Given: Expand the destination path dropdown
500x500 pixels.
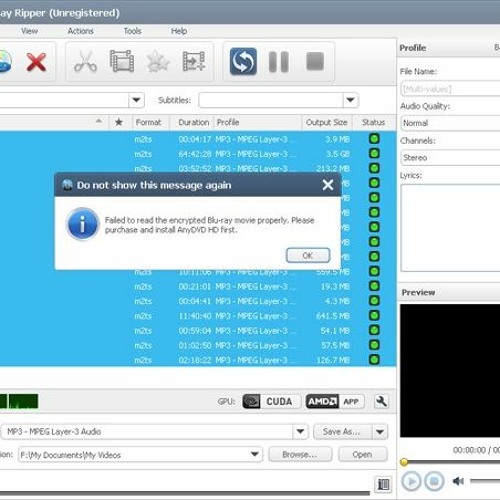Looking at the screenshot, I should pyautogui.click(x=255, y=454).
